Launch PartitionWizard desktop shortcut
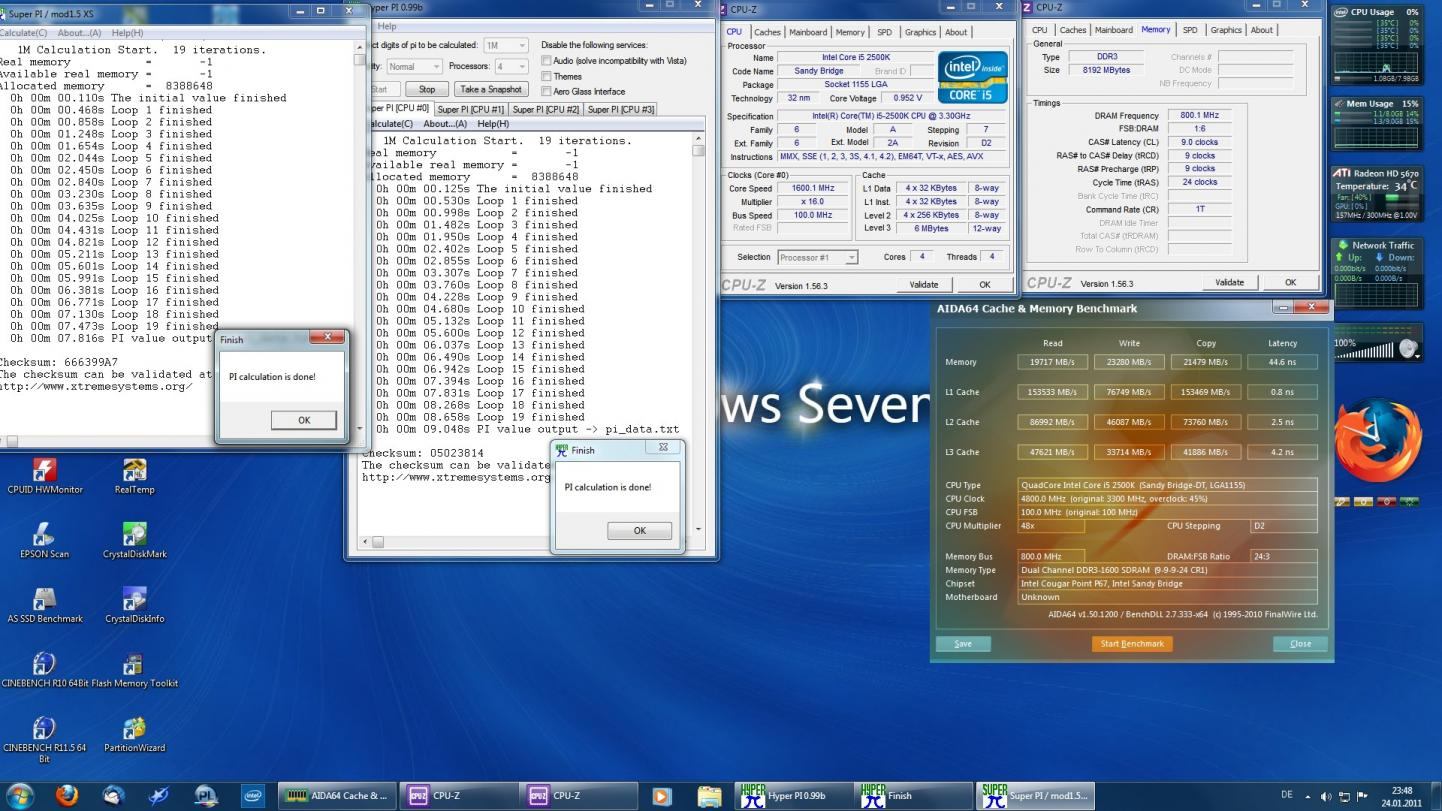The height and width of the screenshot is (811, 1442). 134,735
